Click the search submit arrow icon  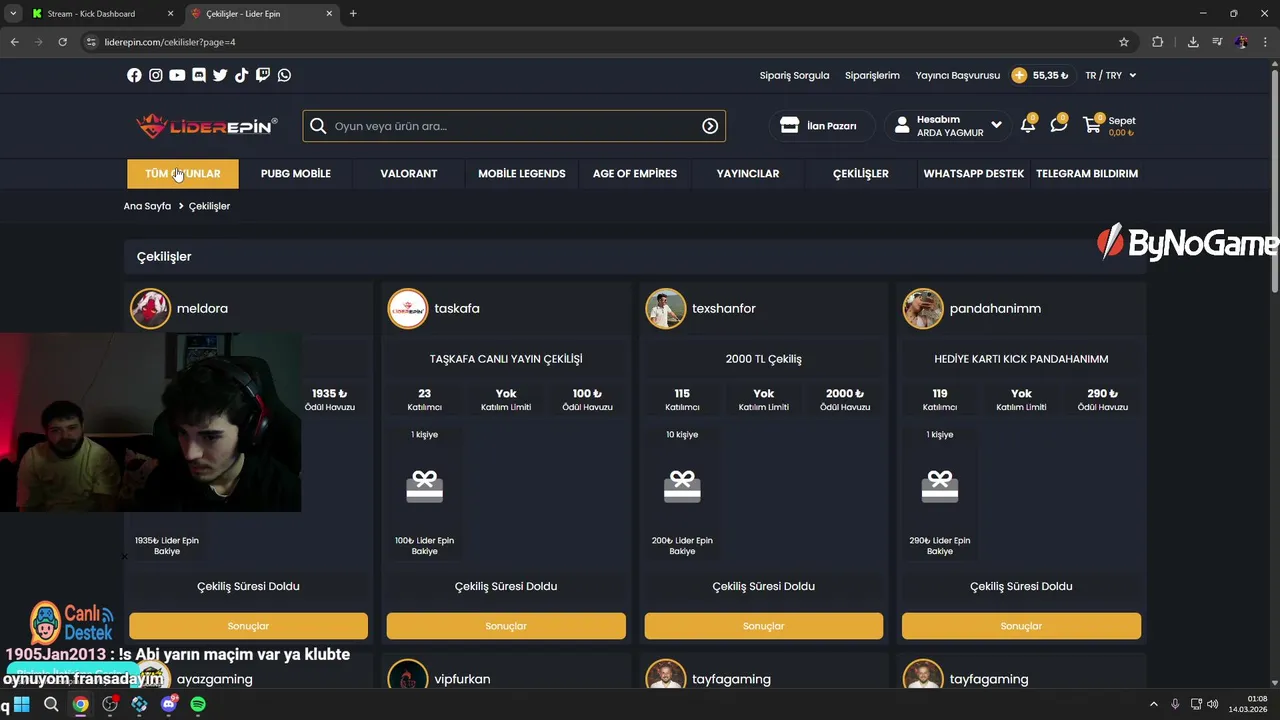point(710,126)
